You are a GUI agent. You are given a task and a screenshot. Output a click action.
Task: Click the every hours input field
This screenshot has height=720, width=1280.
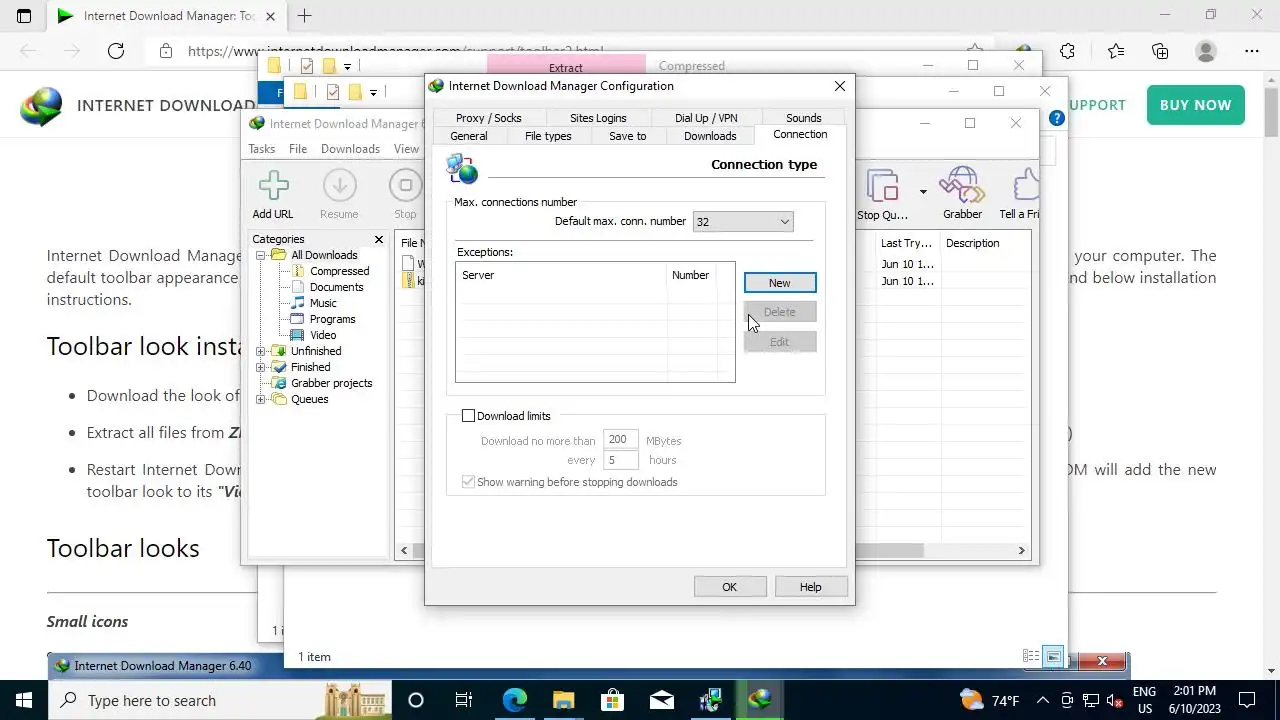(621, 460)
